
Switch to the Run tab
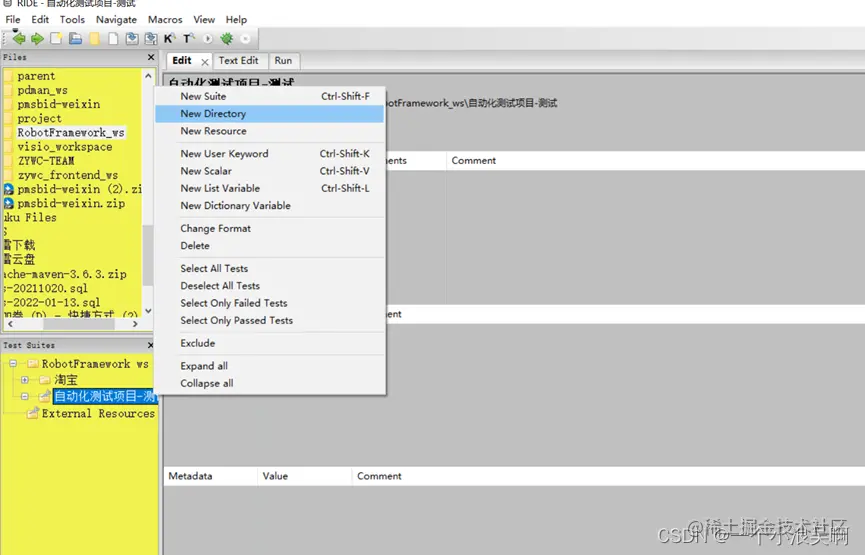[x=284, y=61]
